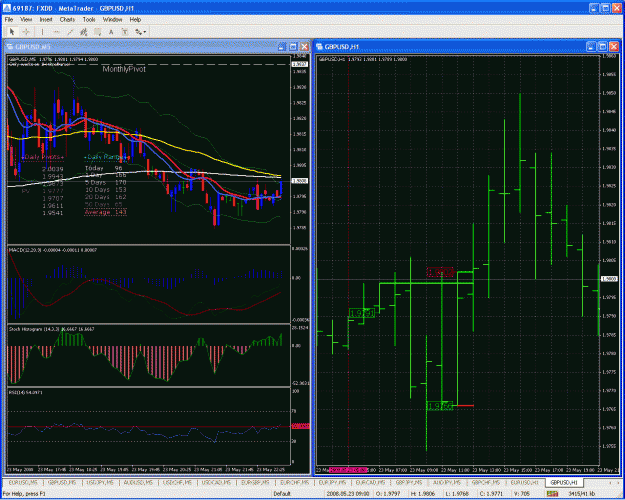Viewport: 625px width, 500px height.
Task: Switch to EURUSD,H1 chart tab
Action: 524,483
